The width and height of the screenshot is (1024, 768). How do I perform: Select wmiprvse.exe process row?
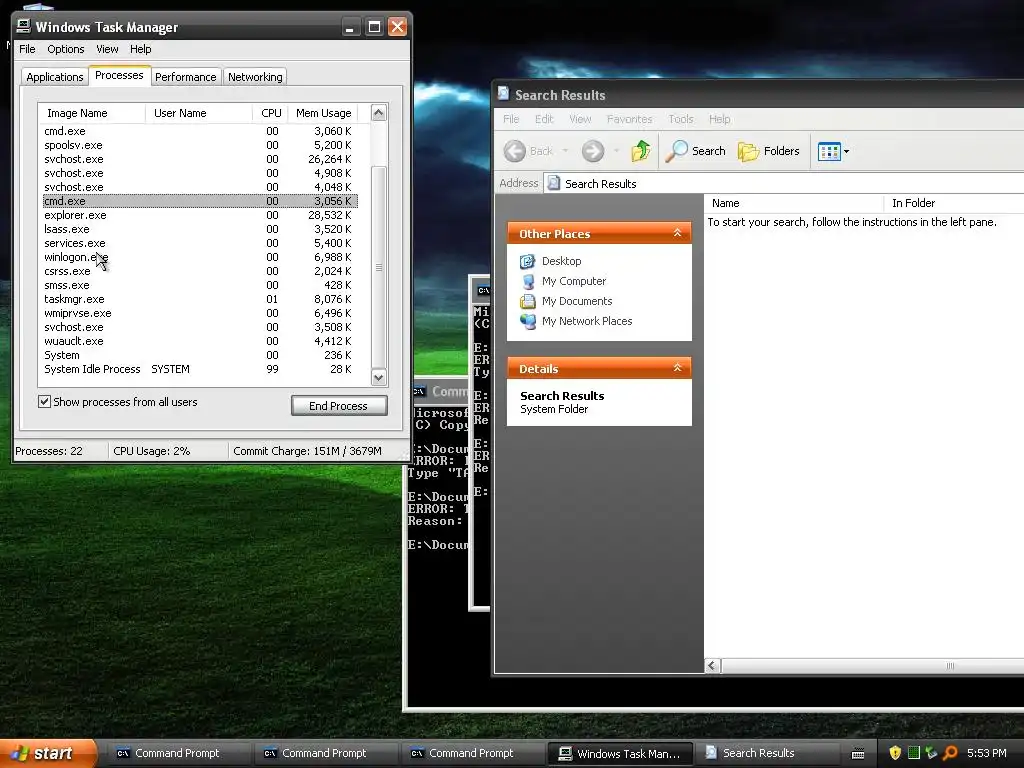click(x=200, y=313)
